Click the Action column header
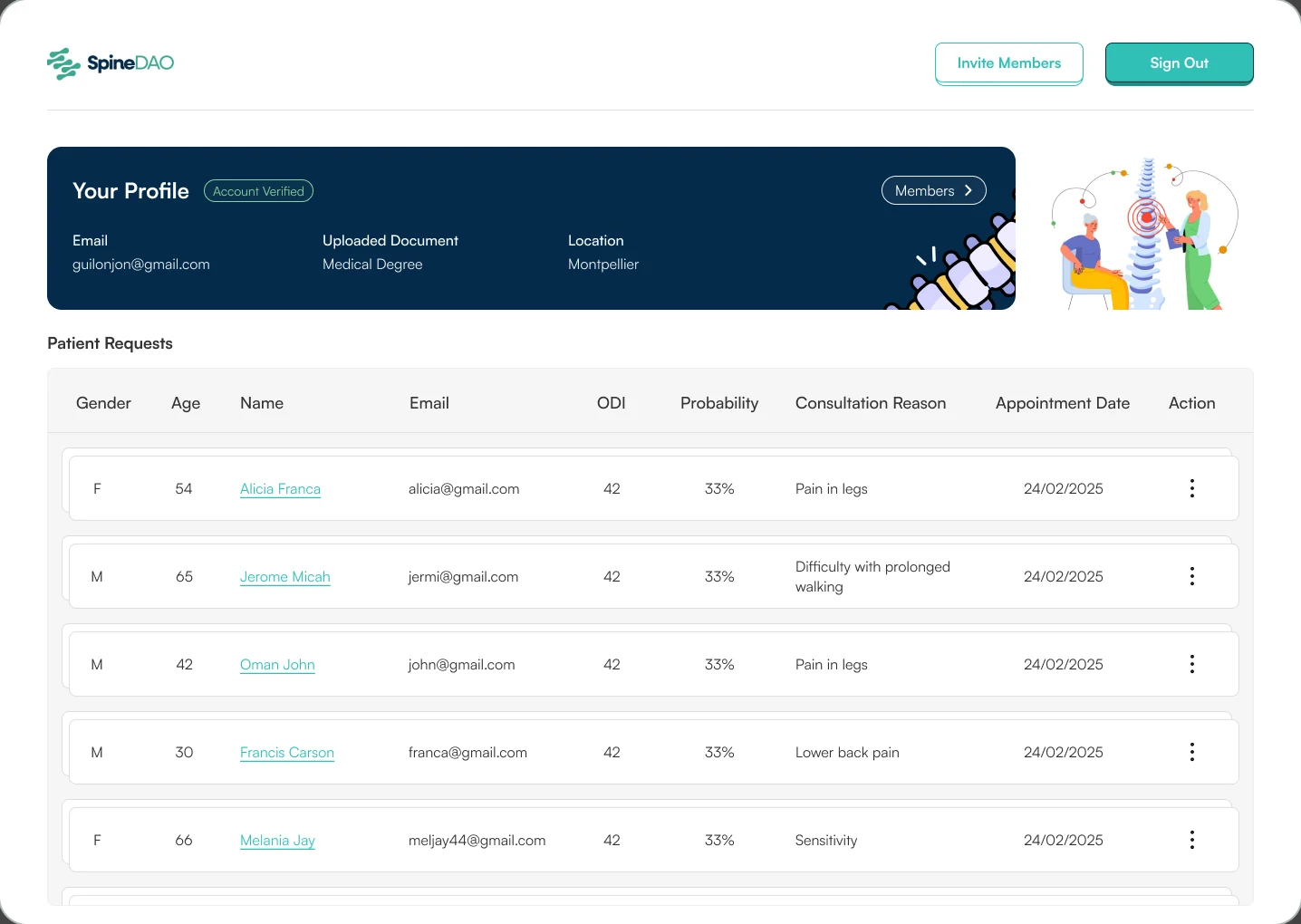 pos(1191,403)
